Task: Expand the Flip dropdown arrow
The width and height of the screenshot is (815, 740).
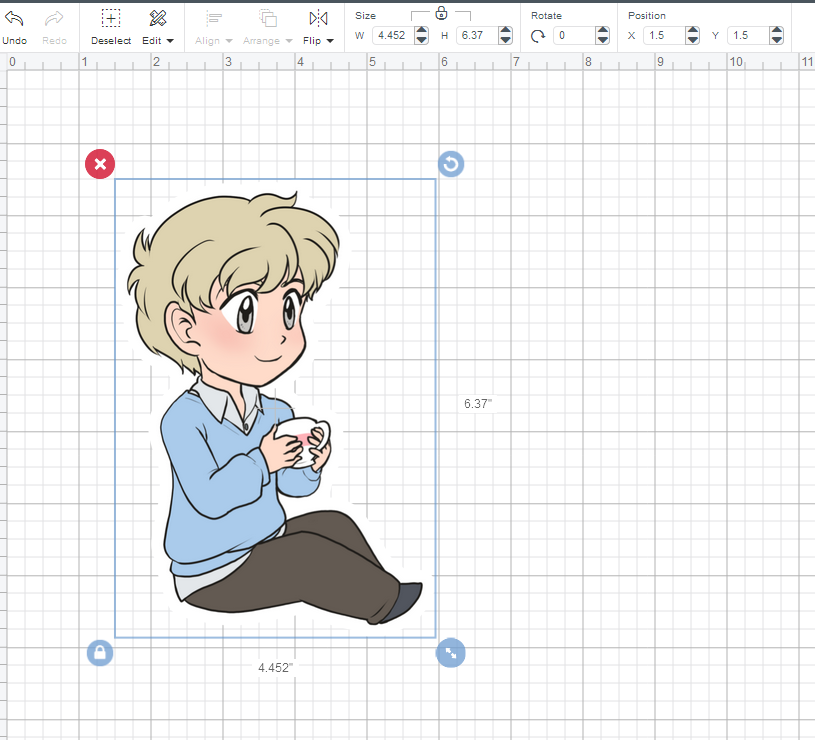Action: click(x=330, y=41)
